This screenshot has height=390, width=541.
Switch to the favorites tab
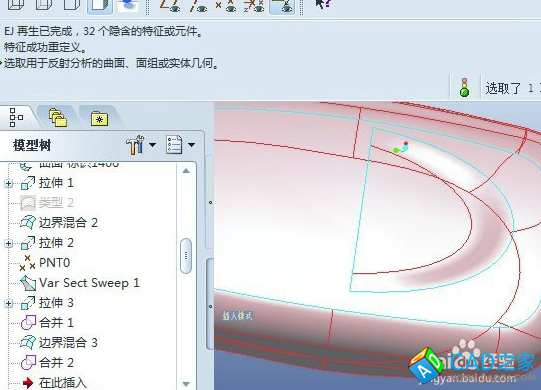[x=99, y=118]
